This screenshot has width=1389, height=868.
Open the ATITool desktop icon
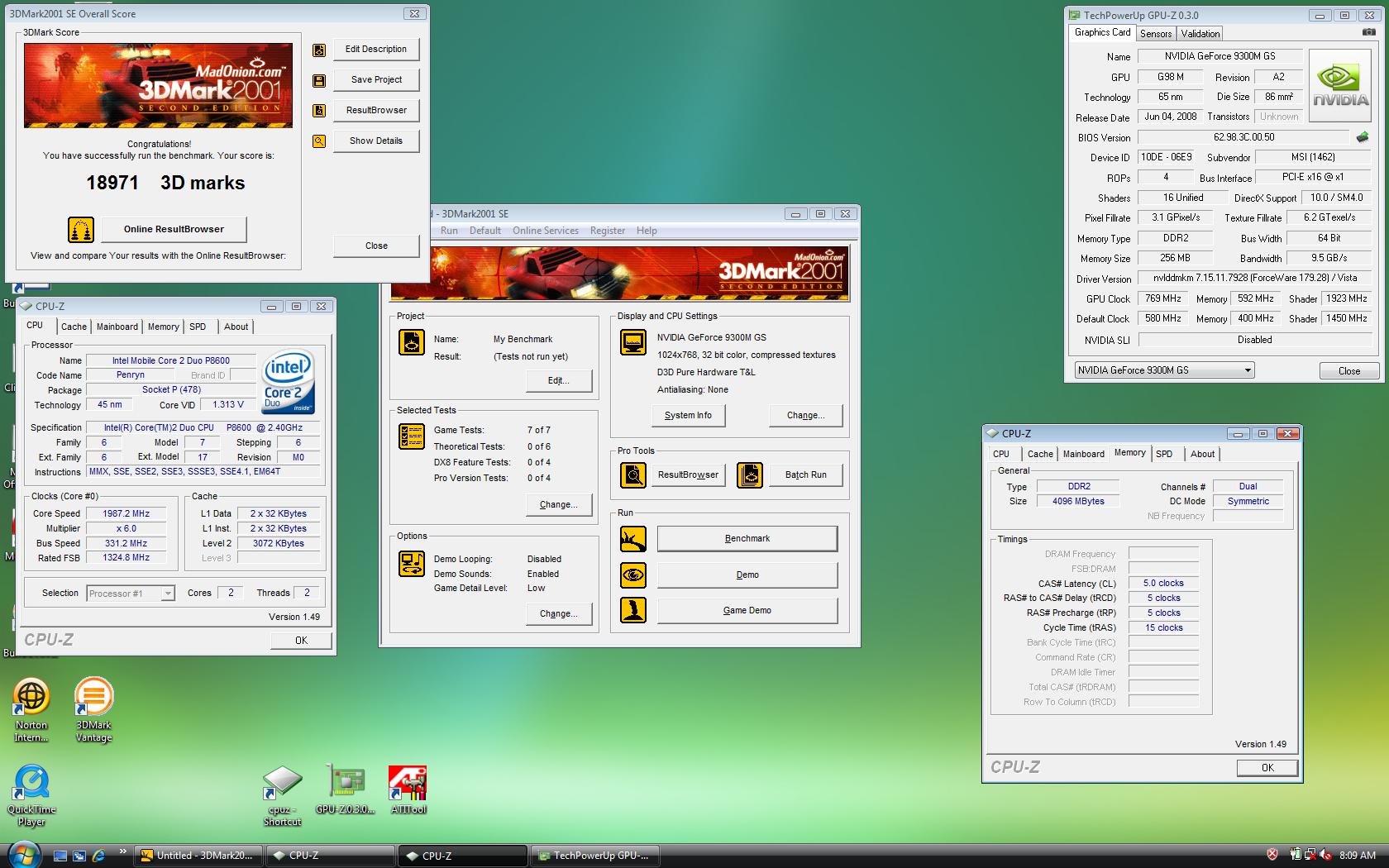click(x=408, y=789)
